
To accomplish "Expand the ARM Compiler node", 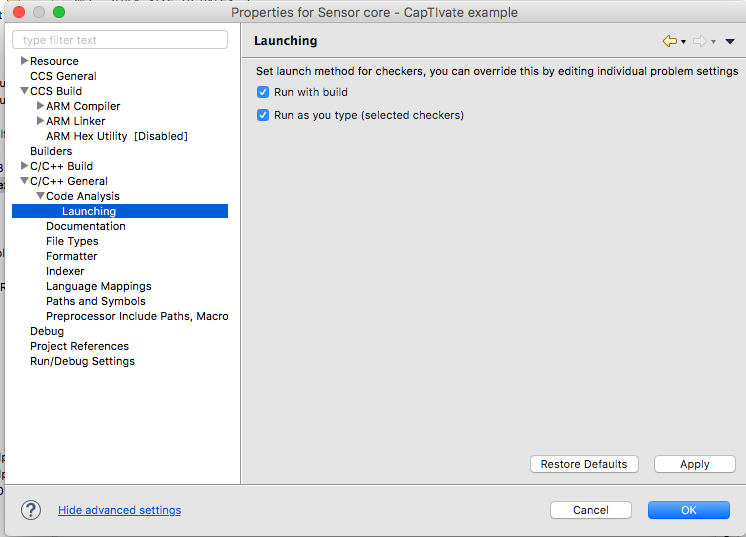I will click(x=40, y=106).
